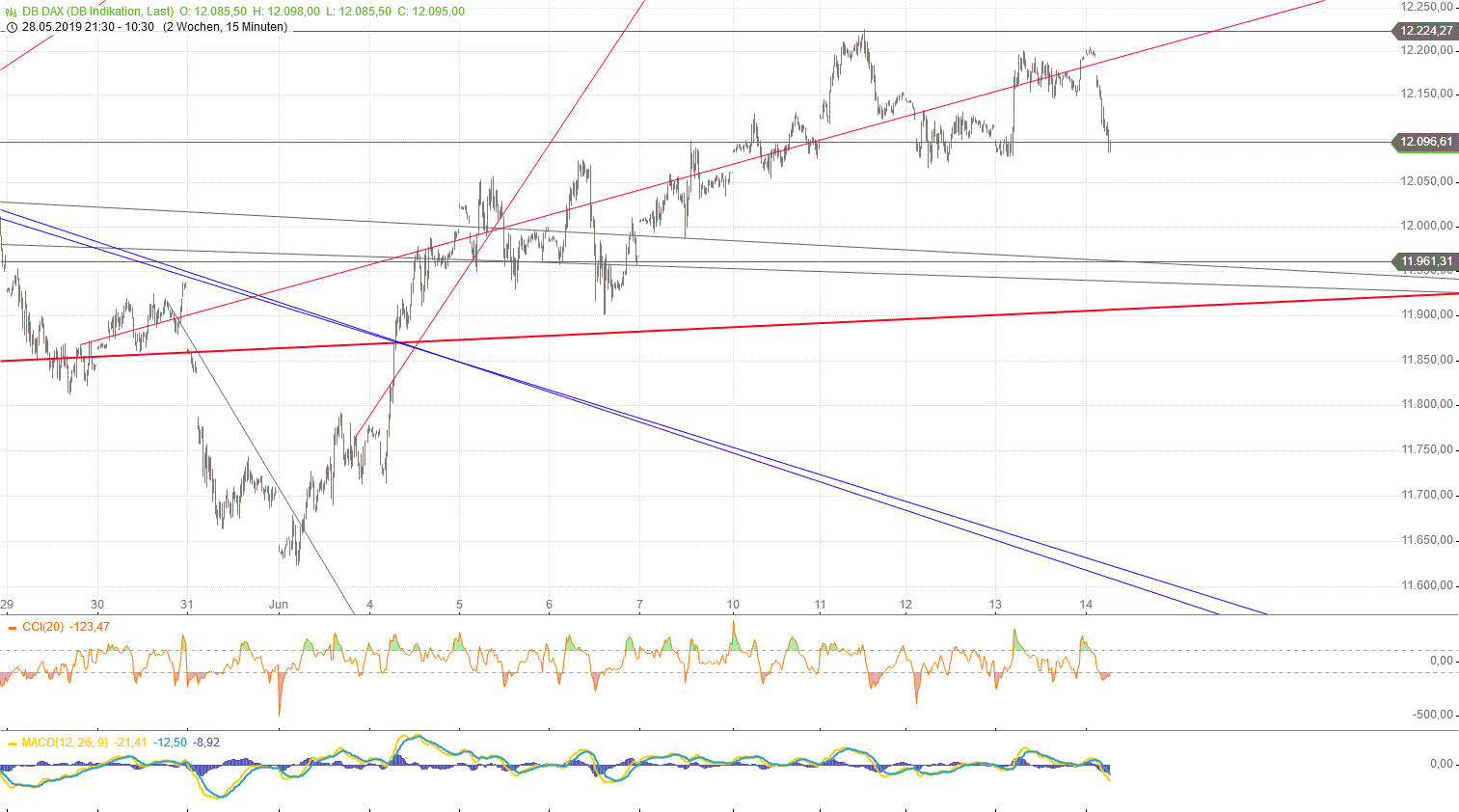Select the 11.961,31 price line tag

1425,261
